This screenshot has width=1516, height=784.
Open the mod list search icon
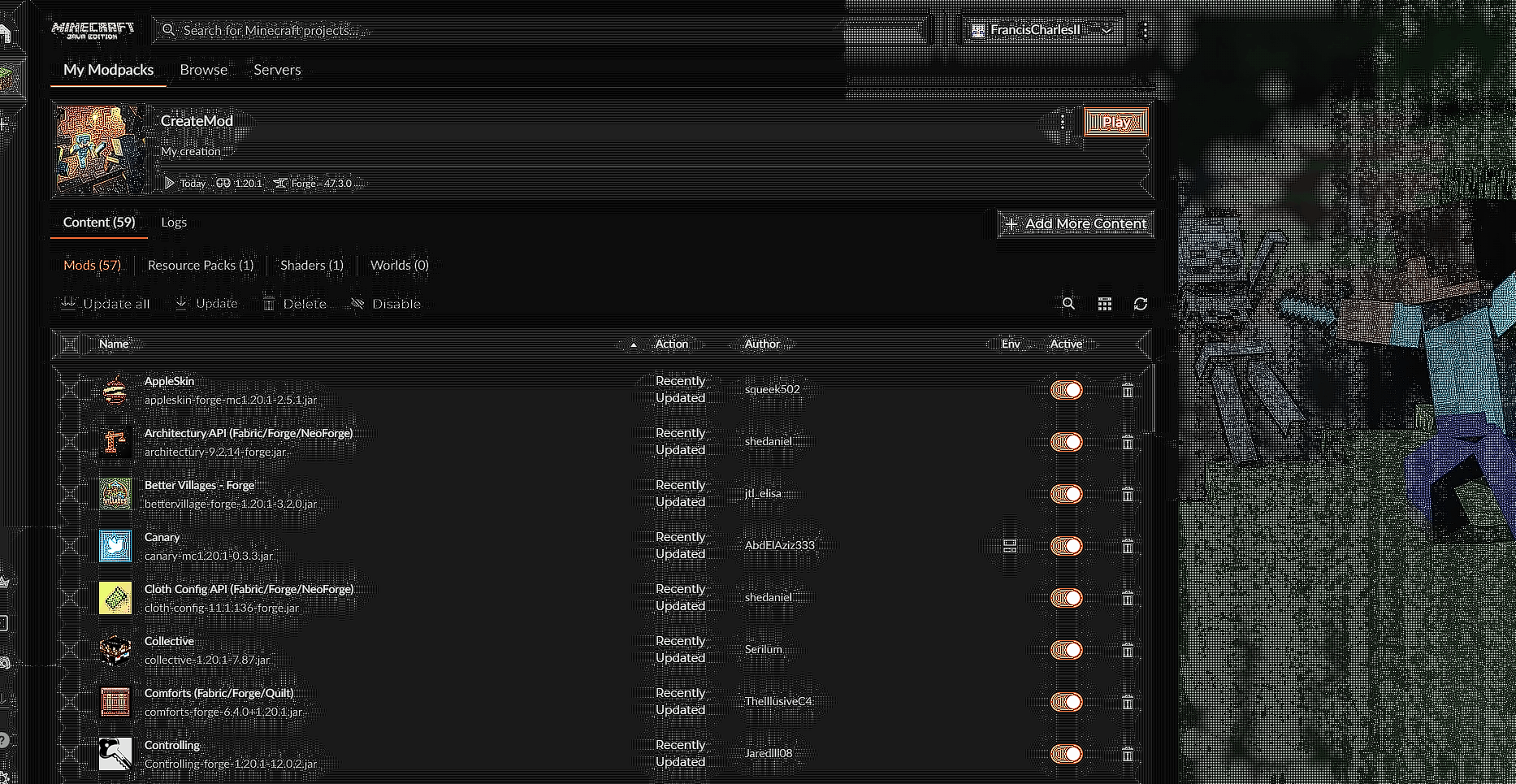click(1068, 304)
